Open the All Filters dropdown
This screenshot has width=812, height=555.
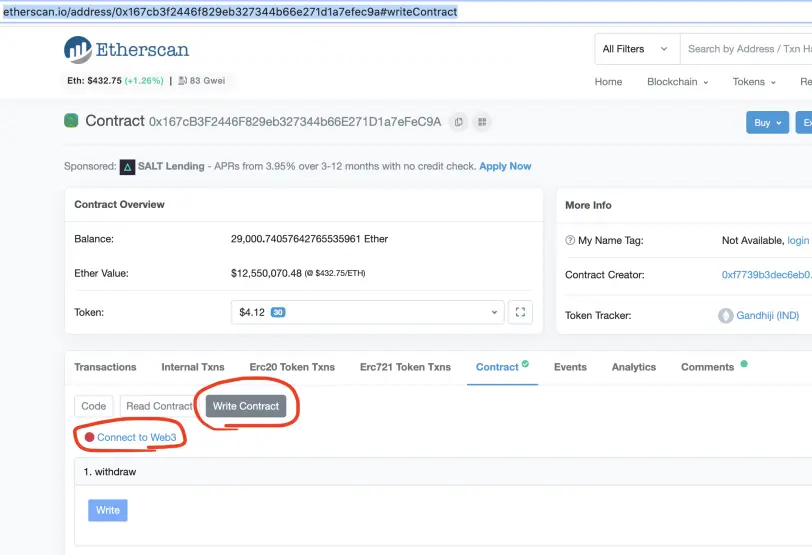(x=637, y=49)
